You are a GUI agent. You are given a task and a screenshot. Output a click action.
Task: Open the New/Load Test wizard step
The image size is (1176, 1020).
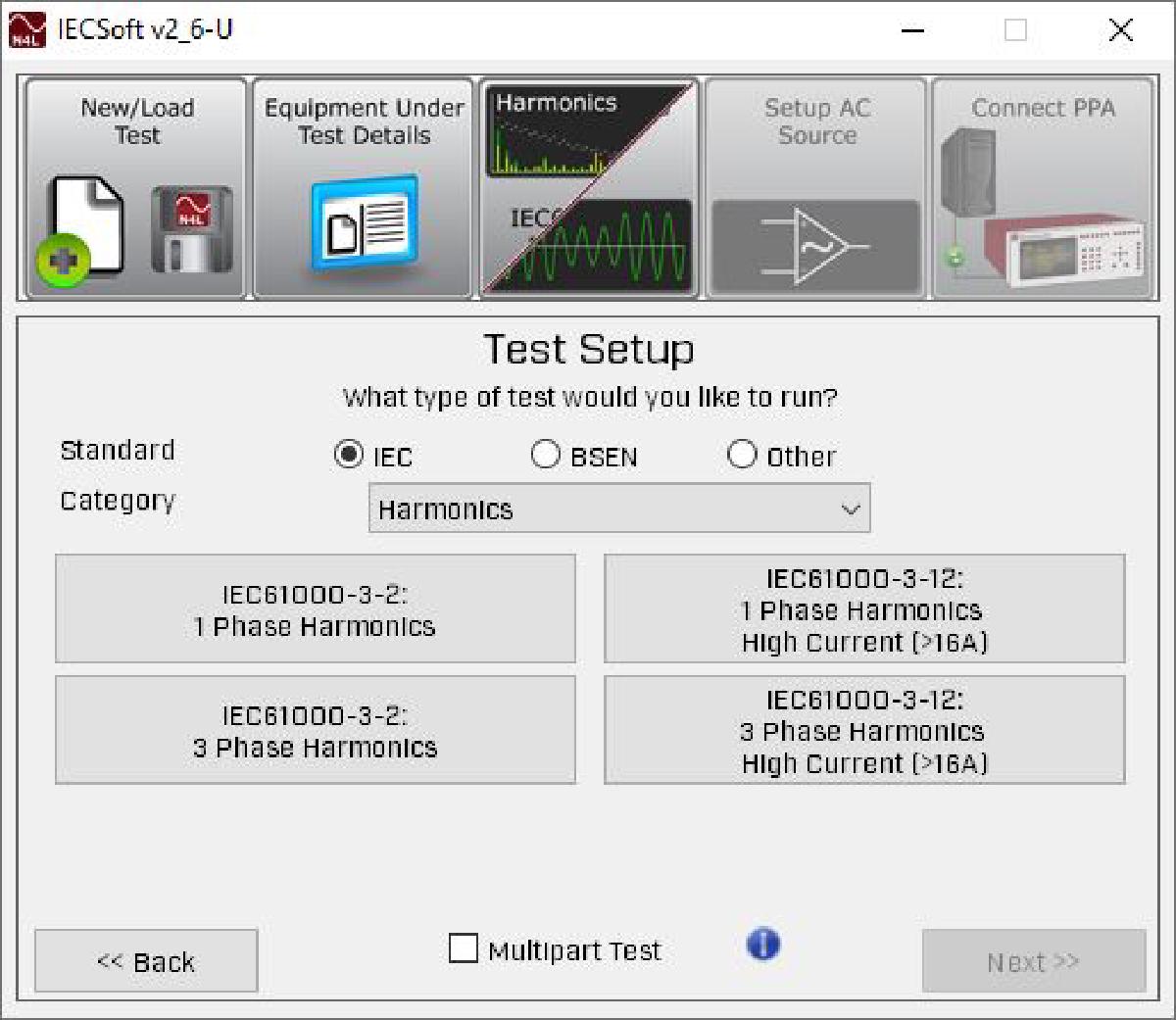(134, 186)
